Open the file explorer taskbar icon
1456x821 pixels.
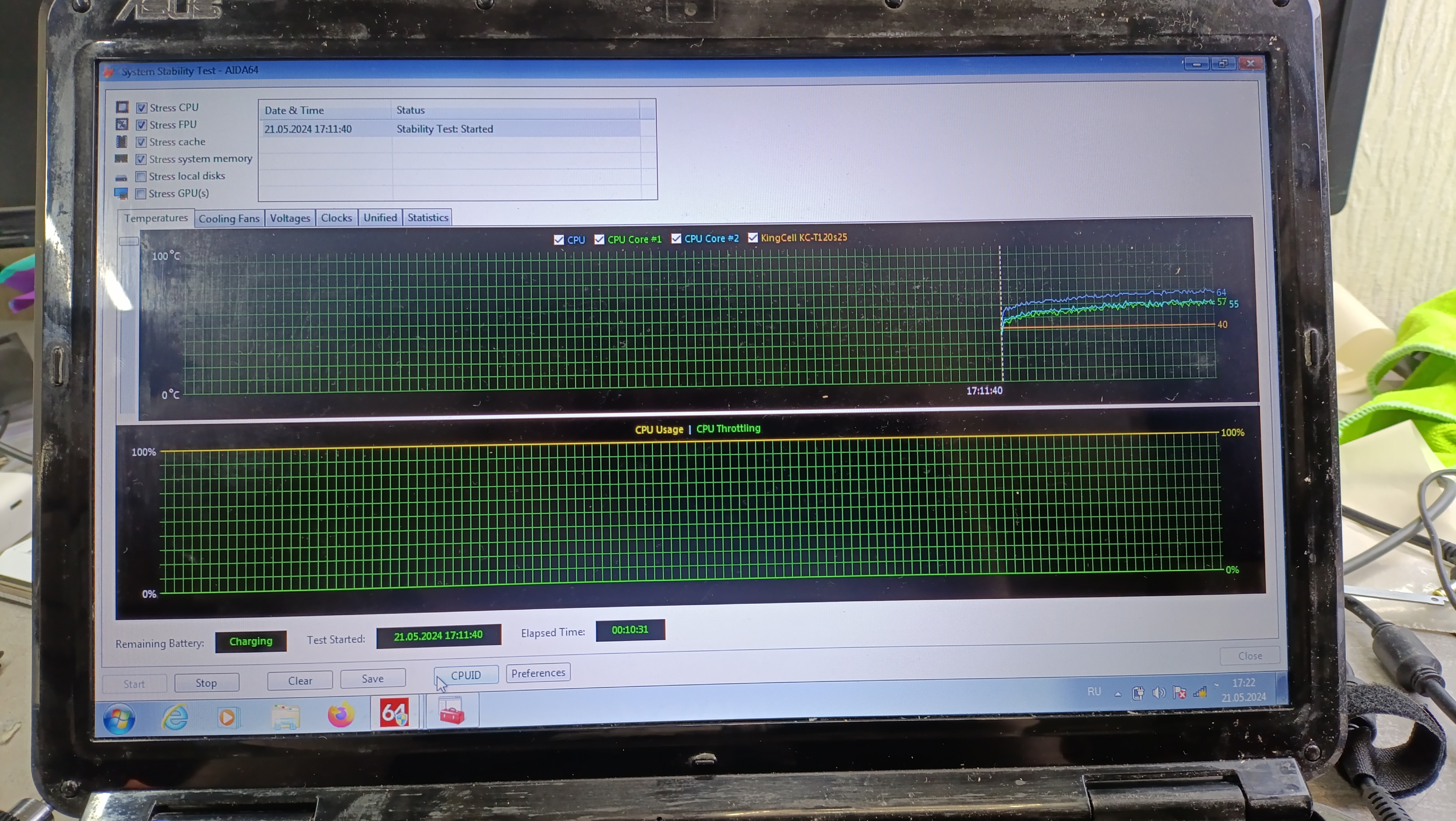coord(285,716)
